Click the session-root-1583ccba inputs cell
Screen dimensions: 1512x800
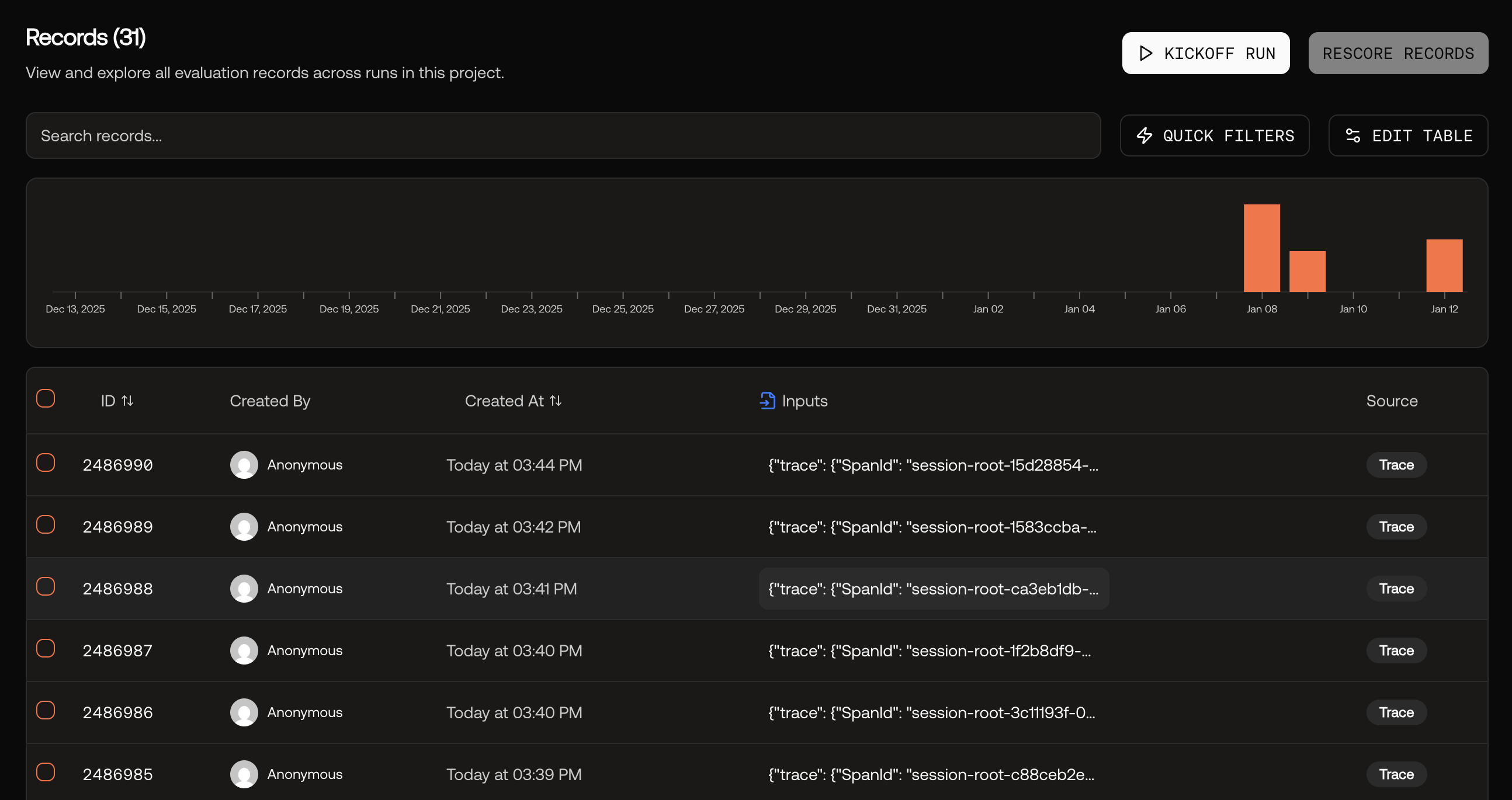933,527
